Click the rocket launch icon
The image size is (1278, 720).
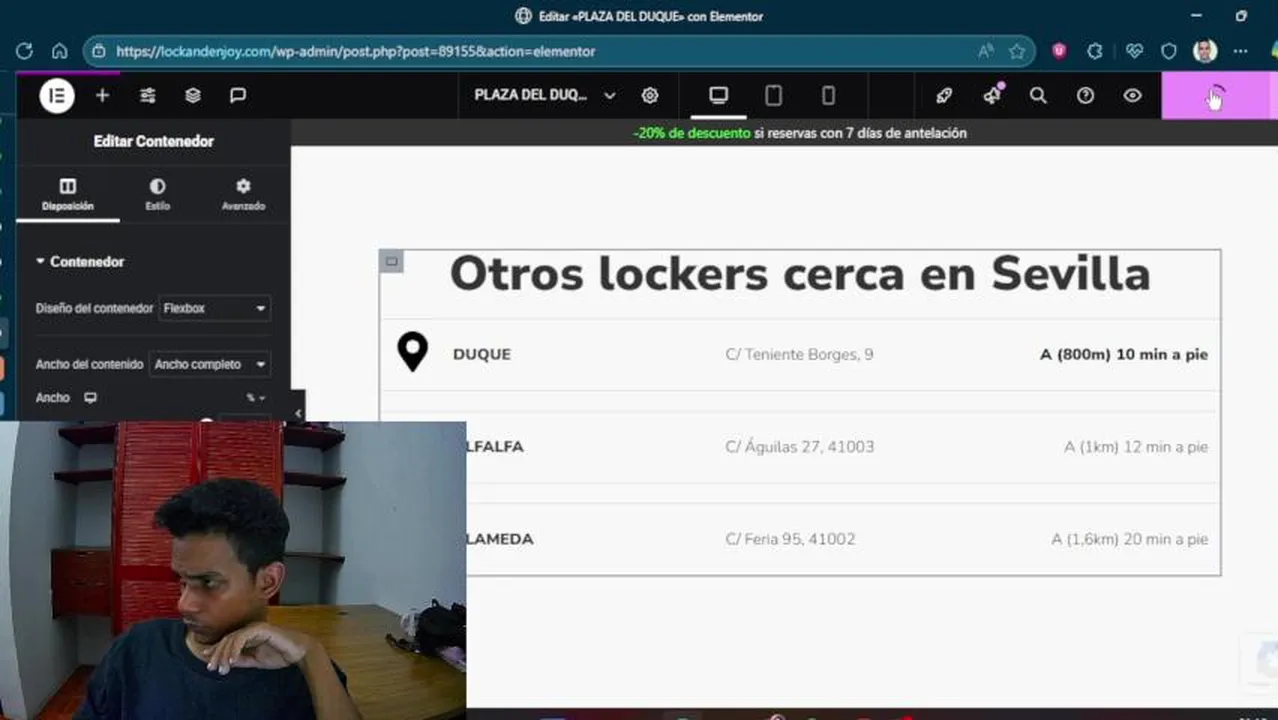(944, 96)
